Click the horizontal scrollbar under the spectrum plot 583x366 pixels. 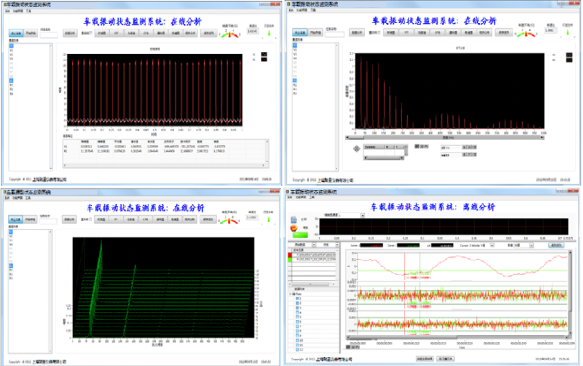click(x=445, y=138)
